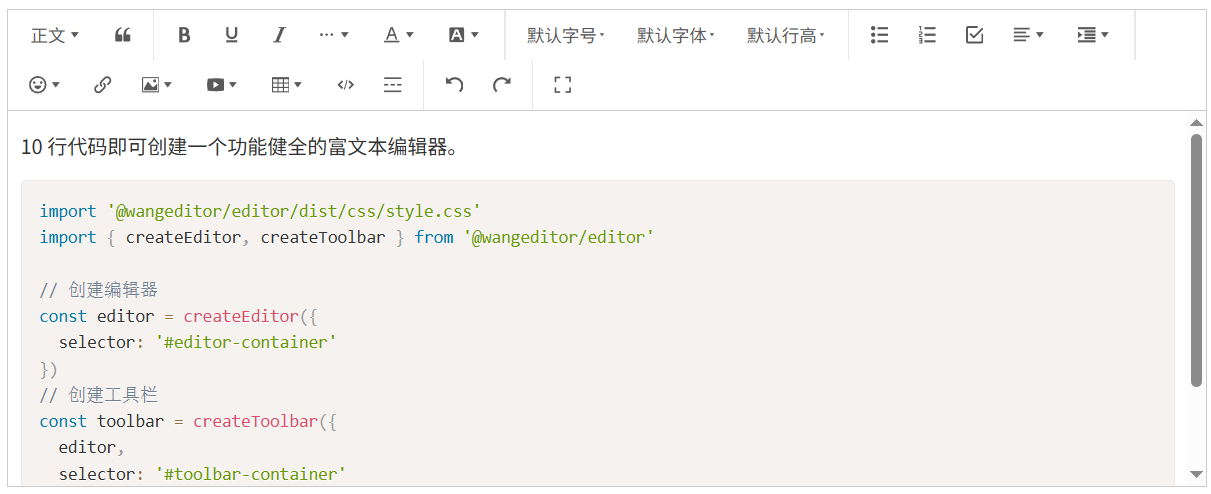Open the 默认字号 font size dropdown
The height and width of the screenshot is (494, 1211).
pos(565,35)
